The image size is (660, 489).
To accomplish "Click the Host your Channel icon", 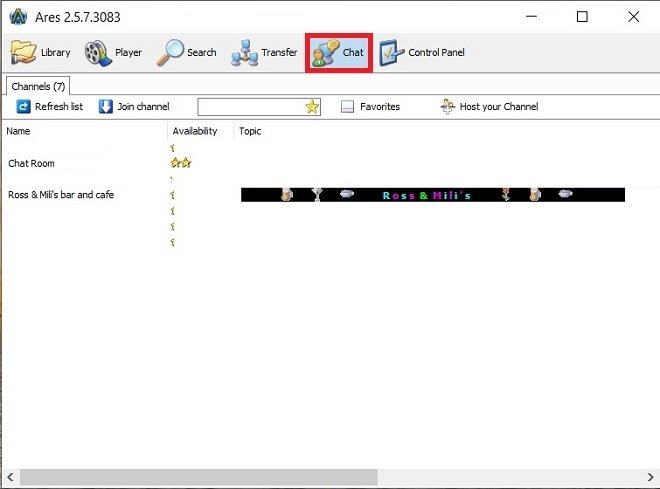I will coord(447,106).
